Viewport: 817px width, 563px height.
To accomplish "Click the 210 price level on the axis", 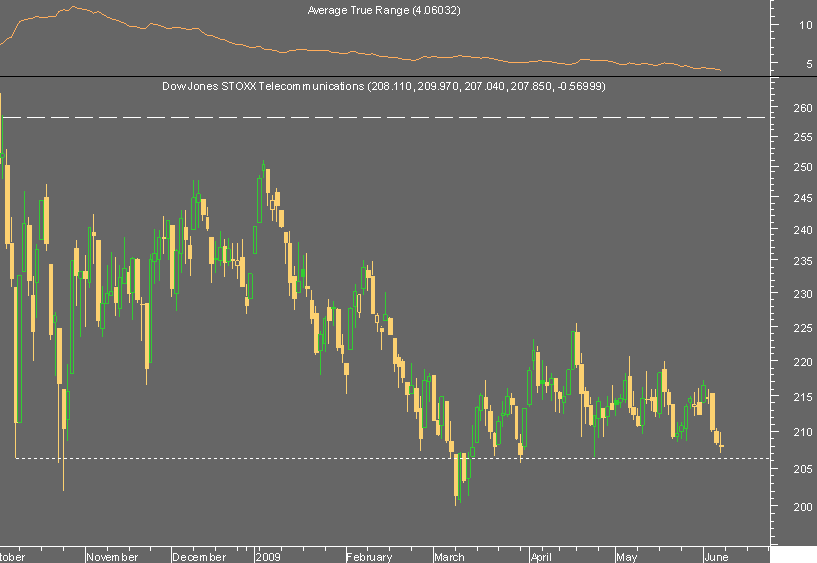I will (x=803, y=432).
